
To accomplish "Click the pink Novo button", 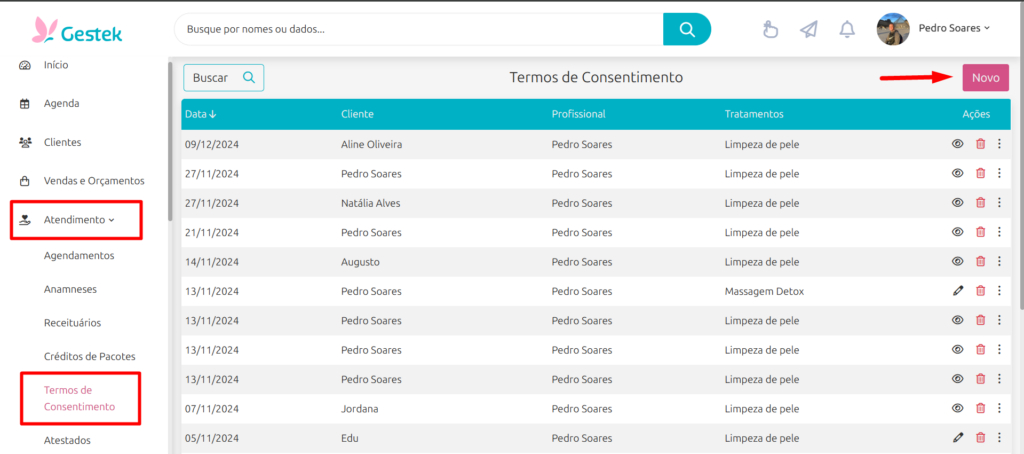I will 985,78.
